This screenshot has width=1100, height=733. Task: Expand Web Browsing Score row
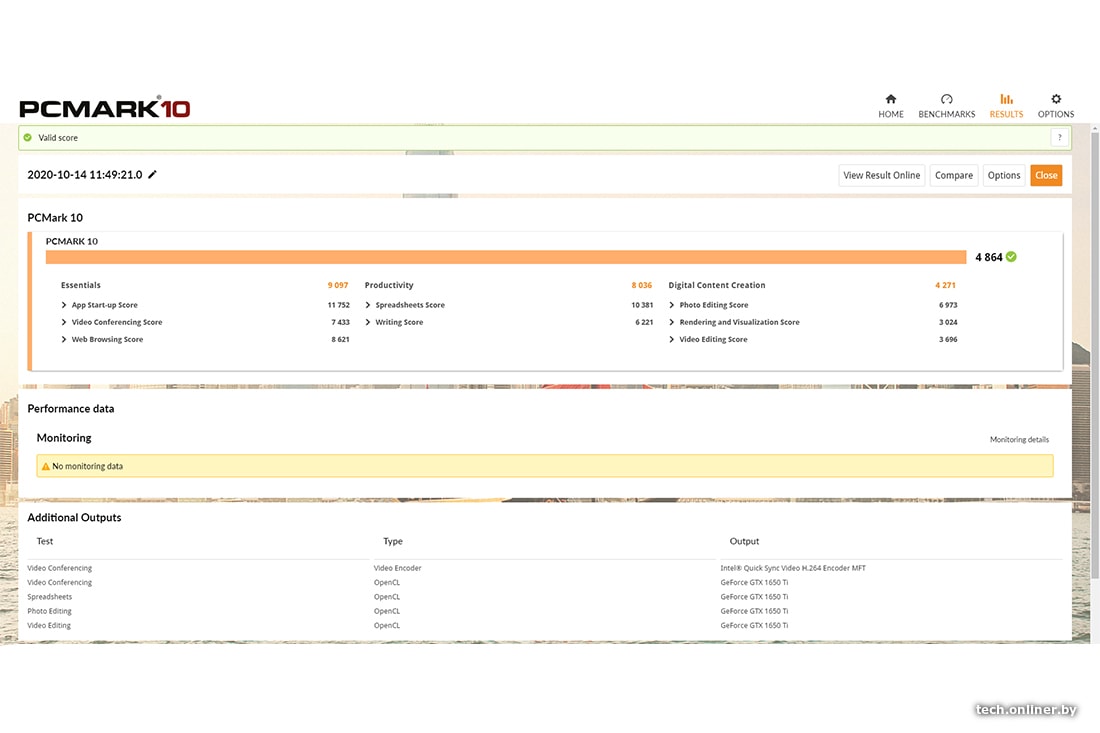(x=64, y=339)
